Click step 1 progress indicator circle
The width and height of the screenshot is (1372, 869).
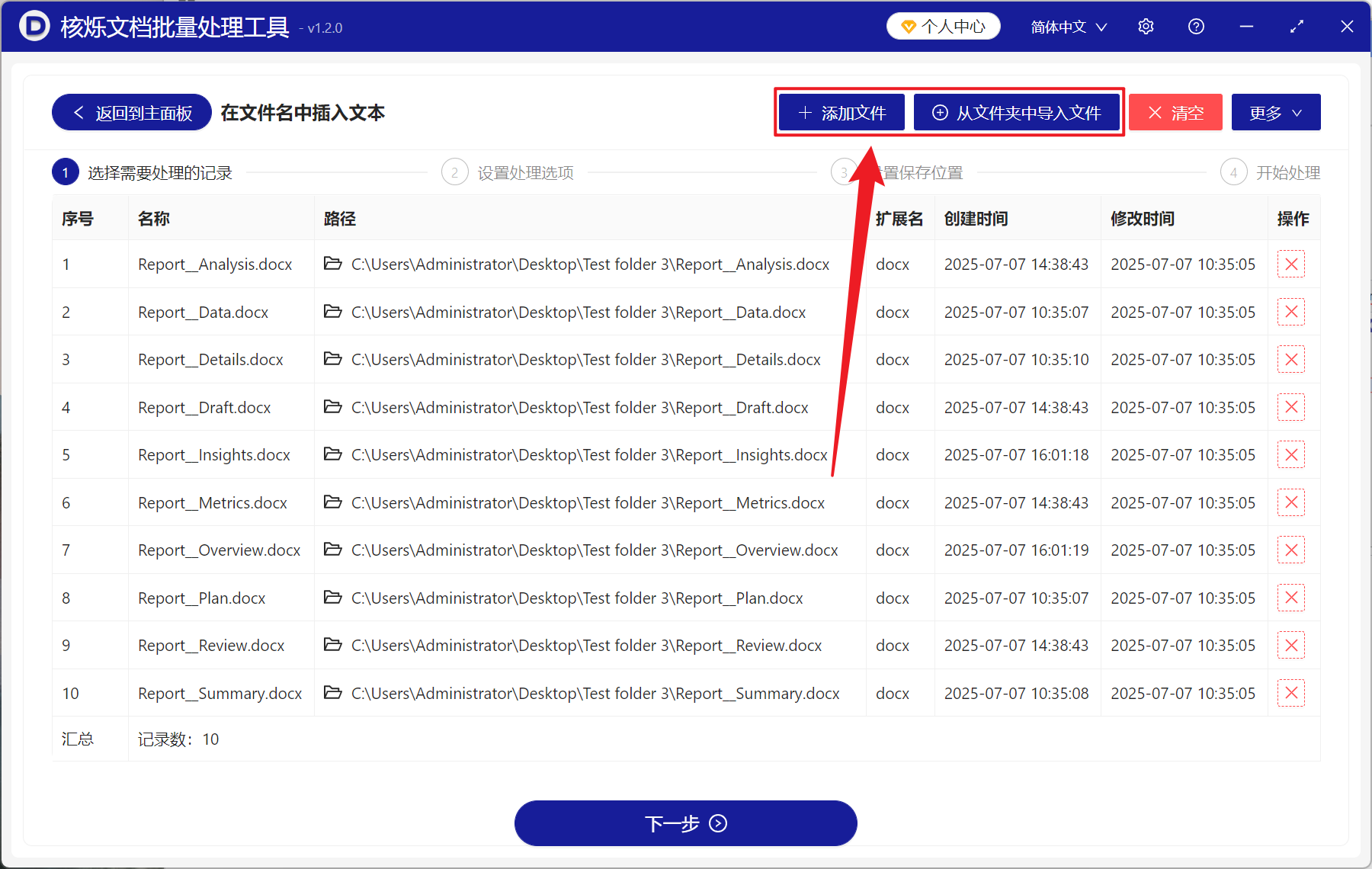pos(66,172)
